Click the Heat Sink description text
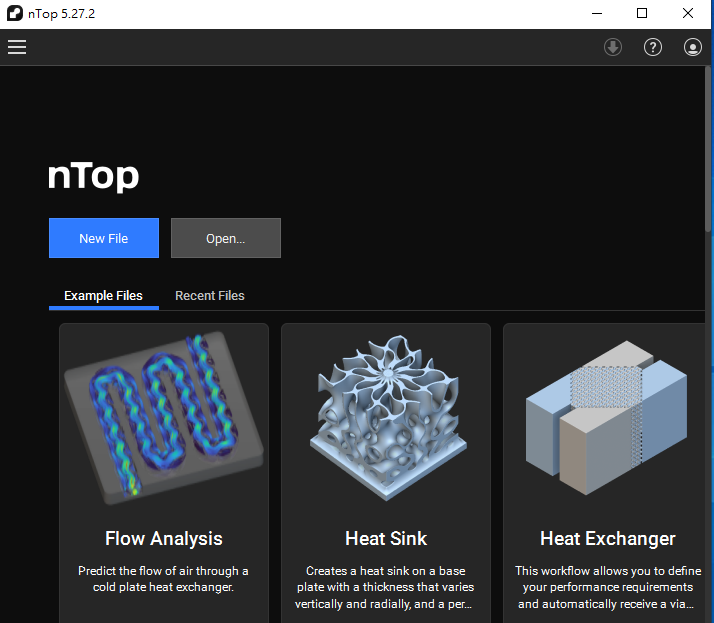Viewport: 714px width, 623px height. pos(385,587)
